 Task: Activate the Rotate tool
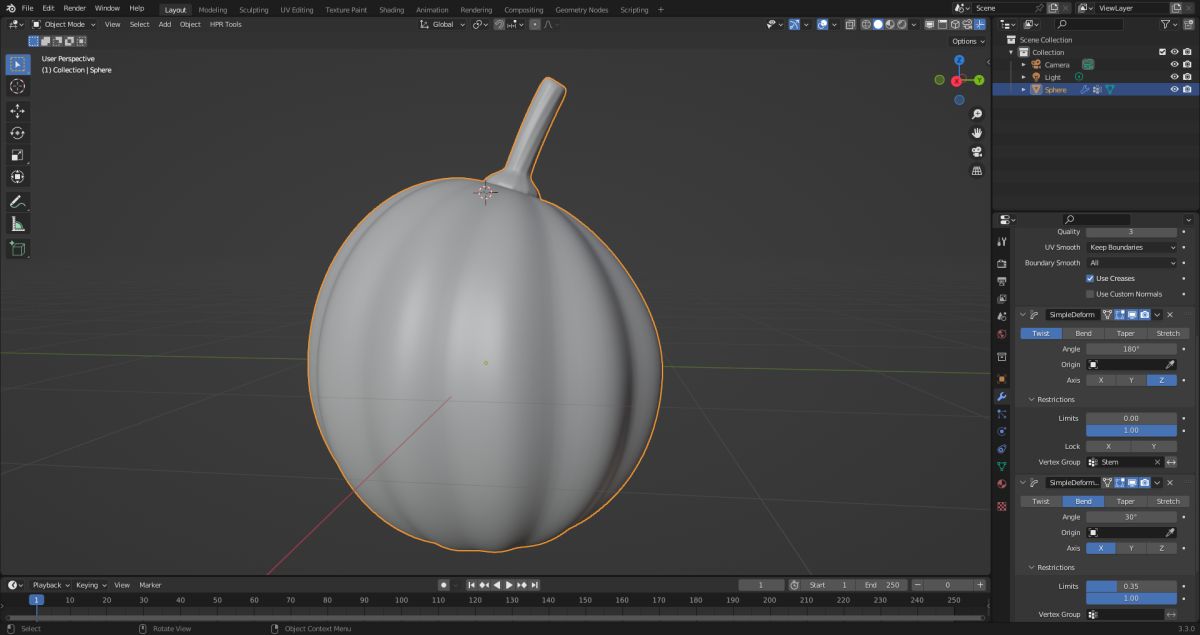[x=17, y=133]
